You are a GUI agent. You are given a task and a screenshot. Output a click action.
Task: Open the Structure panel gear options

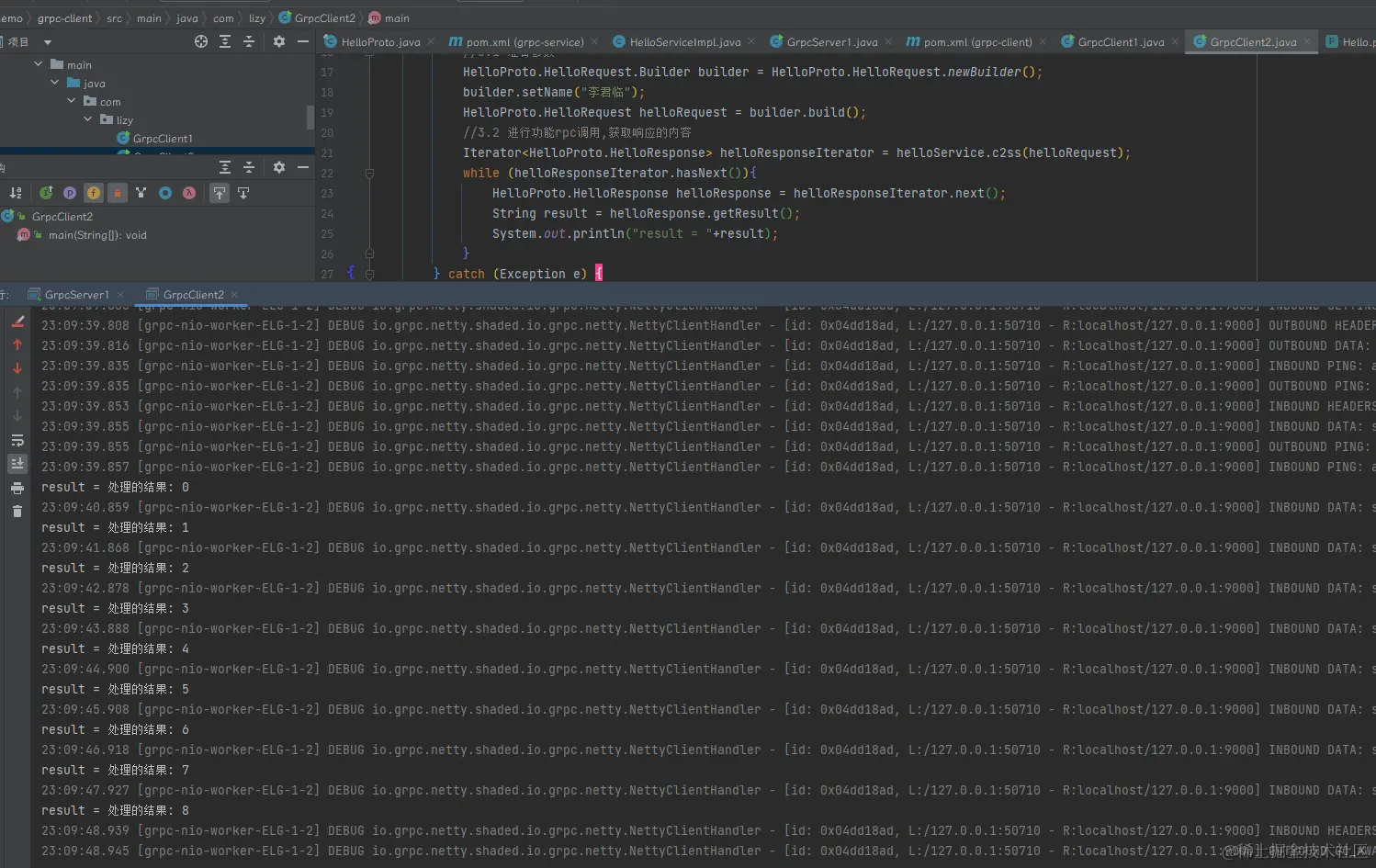(x=279, y=167)
